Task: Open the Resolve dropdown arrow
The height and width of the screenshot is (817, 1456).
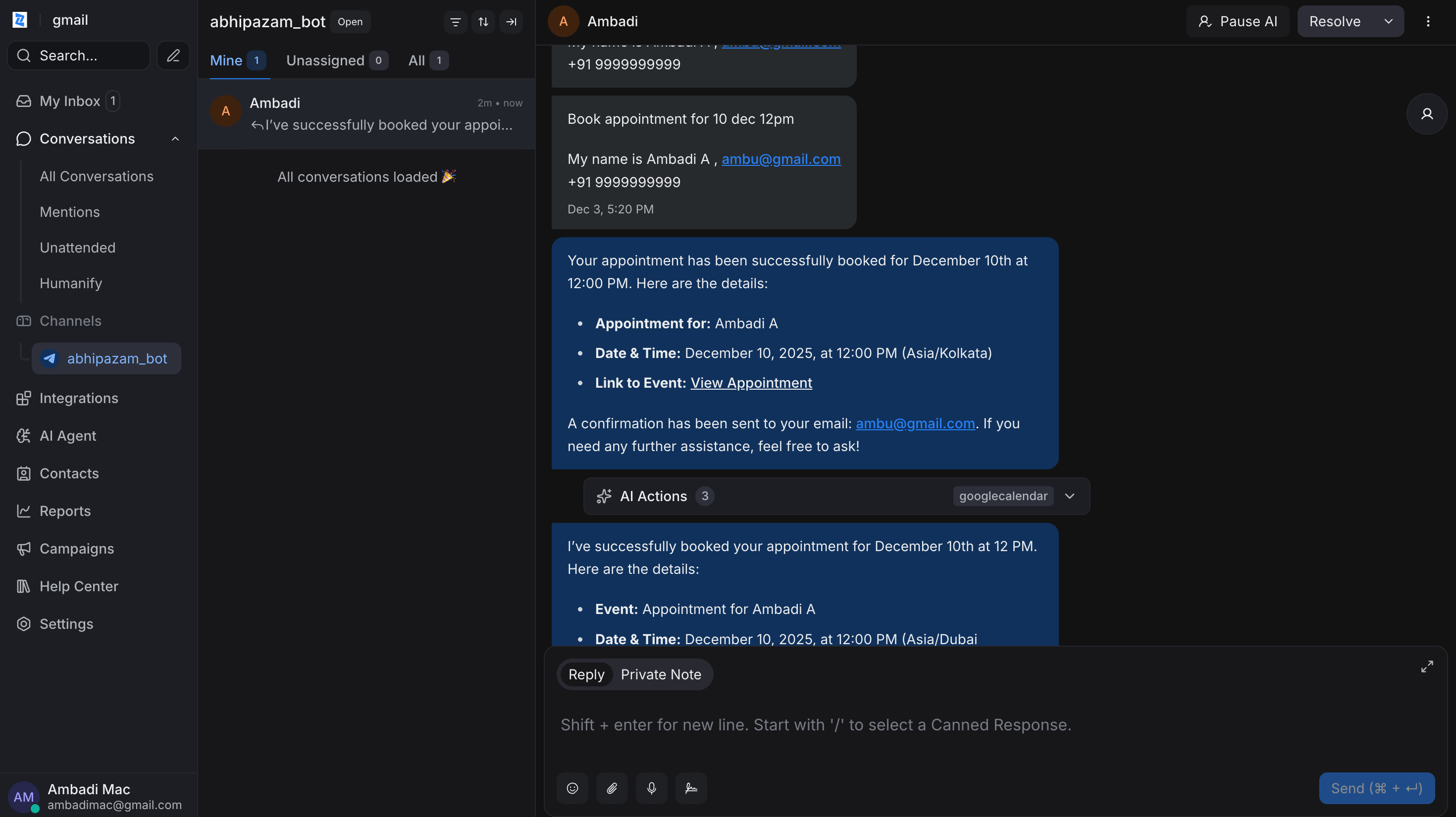Action: coord(1389,21)
